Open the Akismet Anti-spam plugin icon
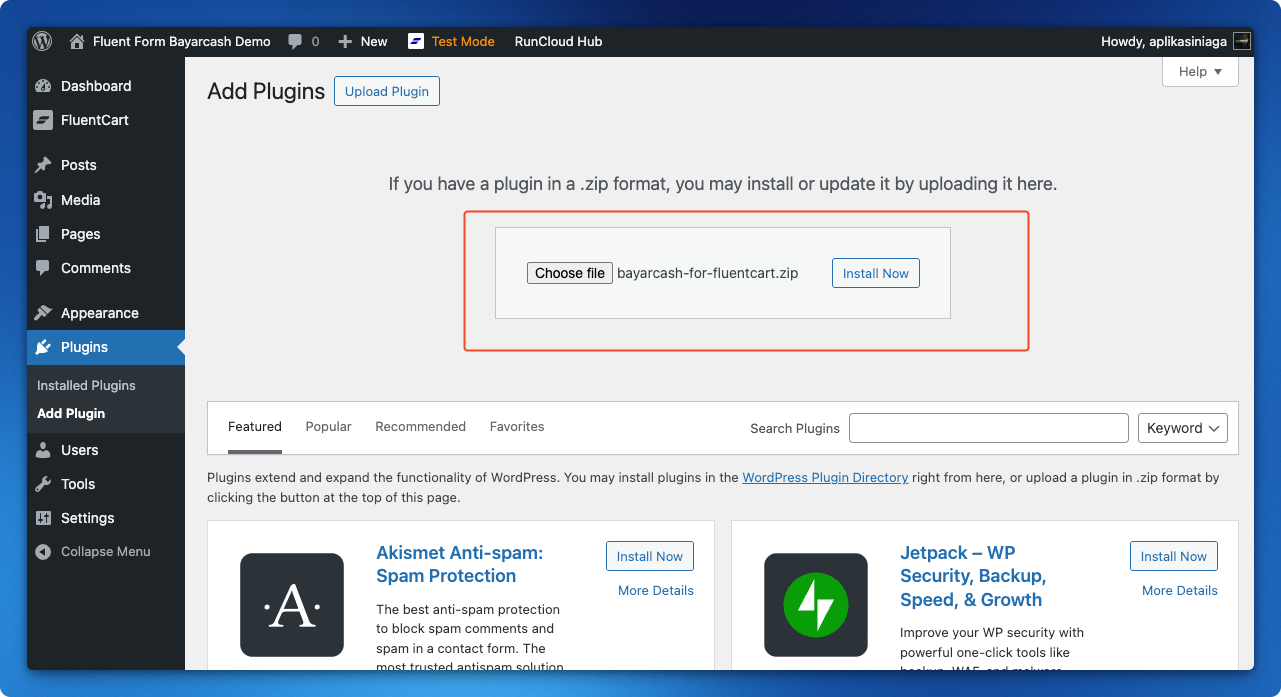This screenshot has width=1281, height=697. (x=292, y=605)
